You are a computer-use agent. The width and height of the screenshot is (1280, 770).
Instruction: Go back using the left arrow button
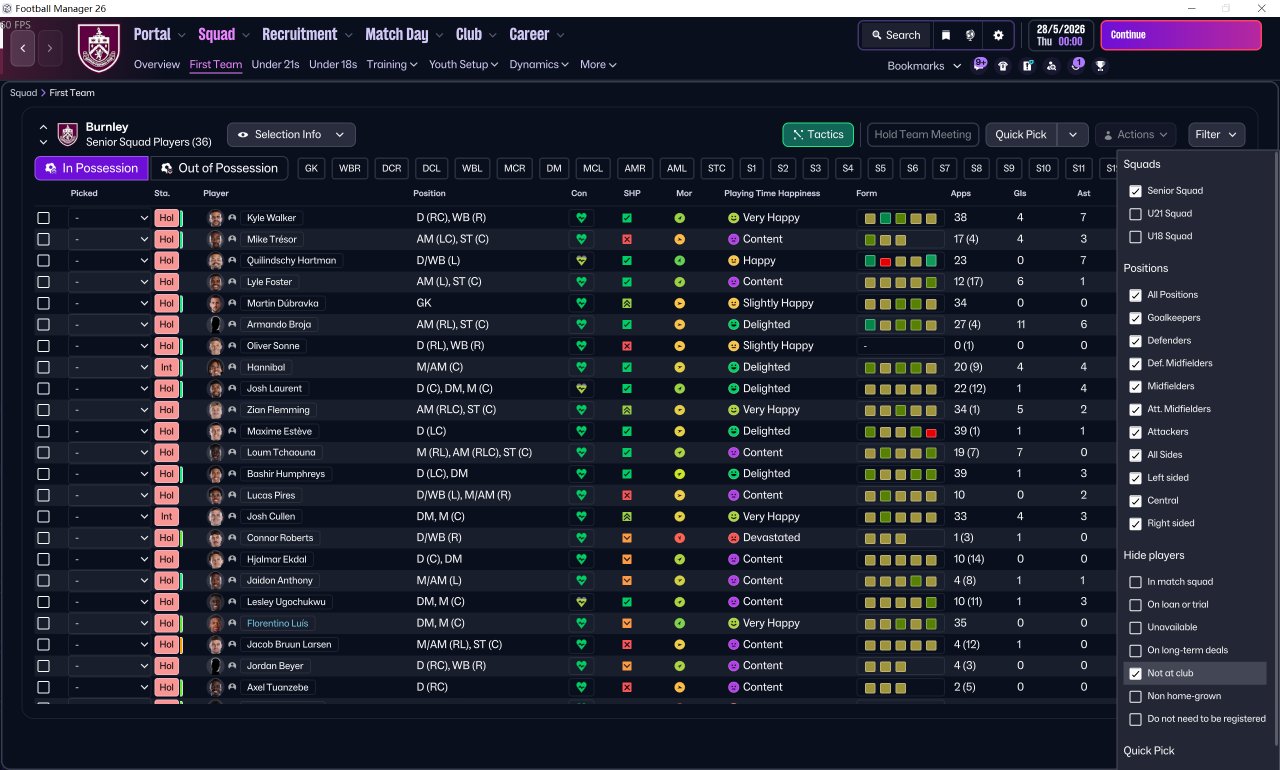pos(23,47)
